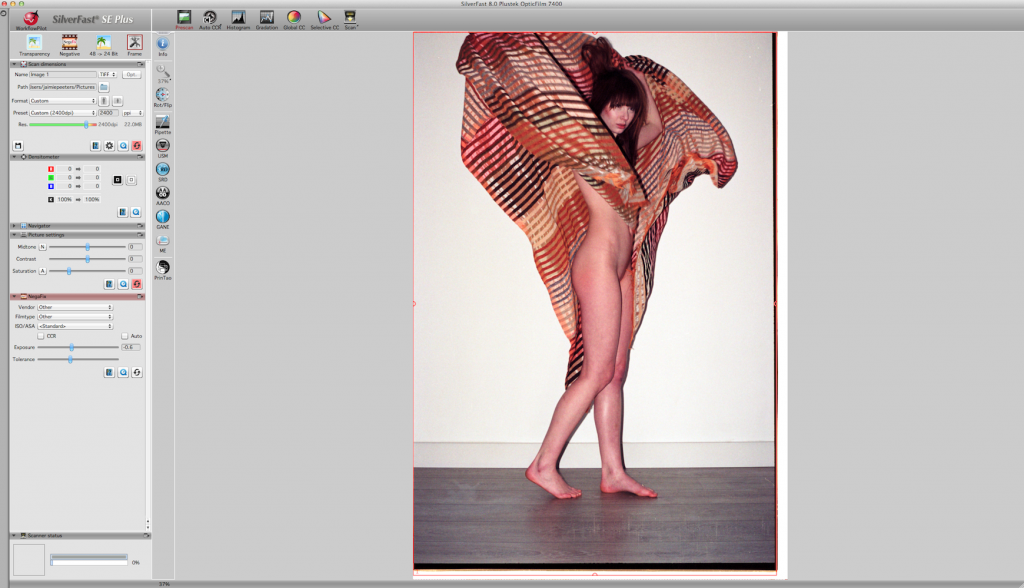The height and width of the screenshot is (588, 1024).
Task: Open the GANE noise tool
Action: pos(163,219)
